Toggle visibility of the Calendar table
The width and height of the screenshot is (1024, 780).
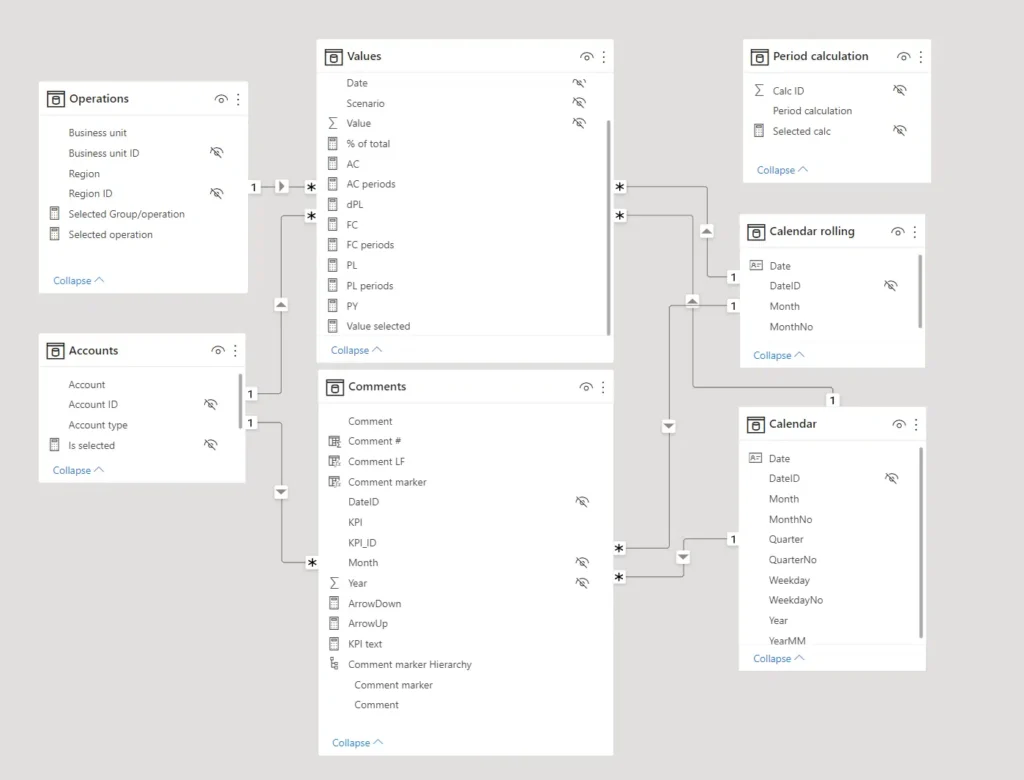[x=899, y=425]
